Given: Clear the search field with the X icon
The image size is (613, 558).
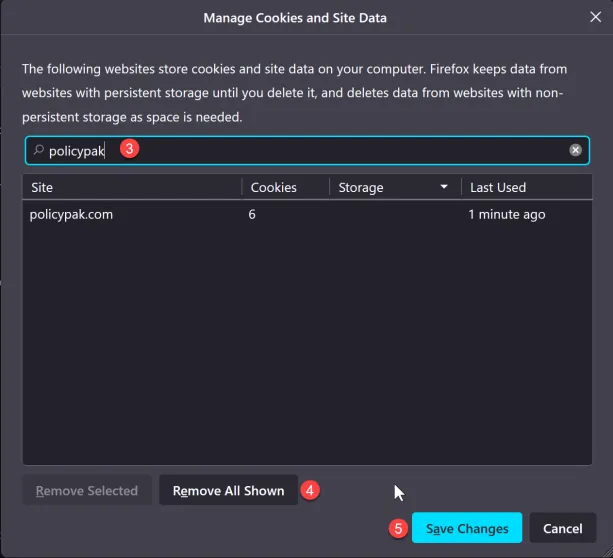Looking at the screenshot, I should 575,150.
